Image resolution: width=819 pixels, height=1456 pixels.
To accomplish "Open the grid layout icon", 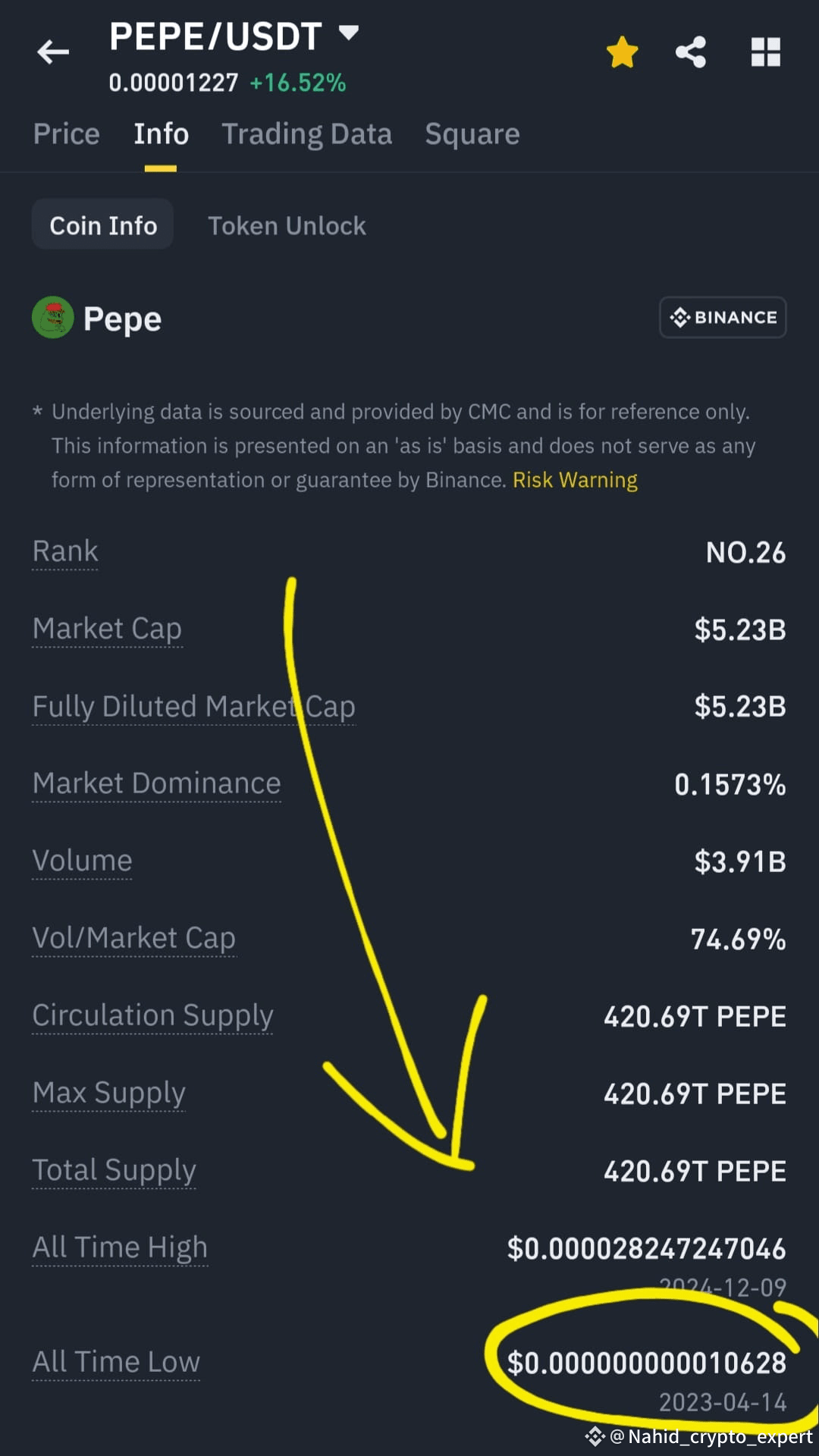I will point(765,52).
